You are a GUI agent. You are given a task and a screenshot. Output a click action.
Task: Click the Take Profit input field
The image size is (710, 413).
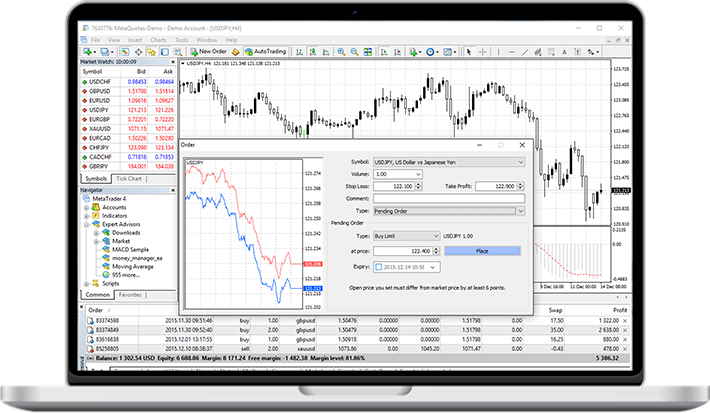(499, 186)
